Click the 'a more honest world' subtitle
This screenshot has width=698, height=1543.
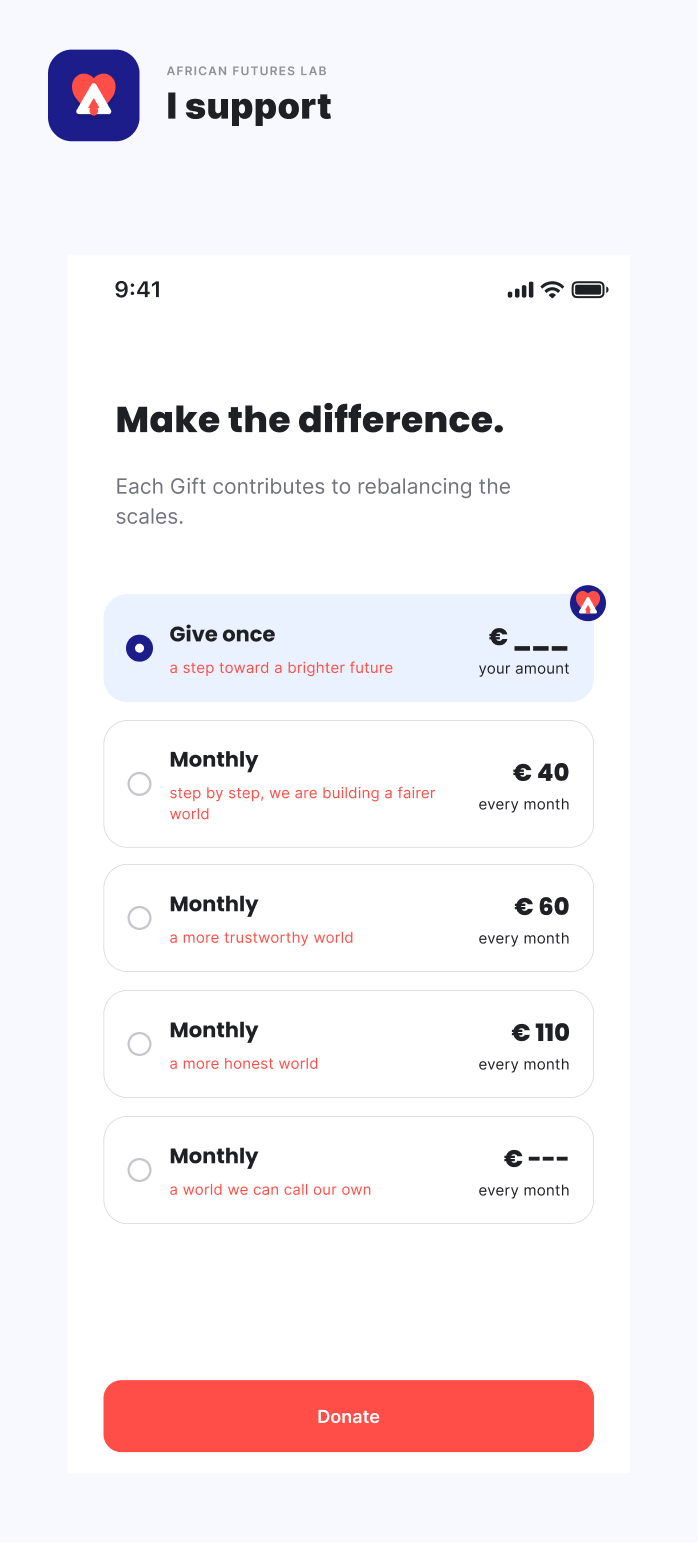[x=244, y=1064]
